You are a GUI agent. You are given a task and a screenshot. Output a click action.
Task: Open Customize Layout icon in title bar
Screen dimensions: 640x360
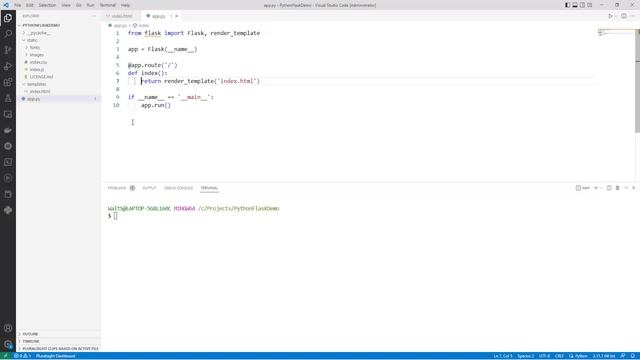589,5
